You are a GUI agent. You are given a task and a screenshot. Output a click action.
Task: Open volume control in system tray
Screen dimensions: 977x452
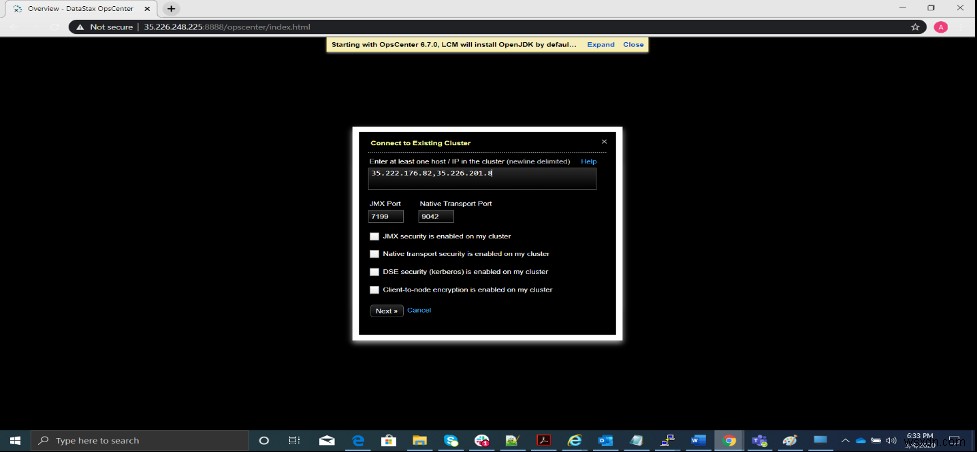coord(892,440)
